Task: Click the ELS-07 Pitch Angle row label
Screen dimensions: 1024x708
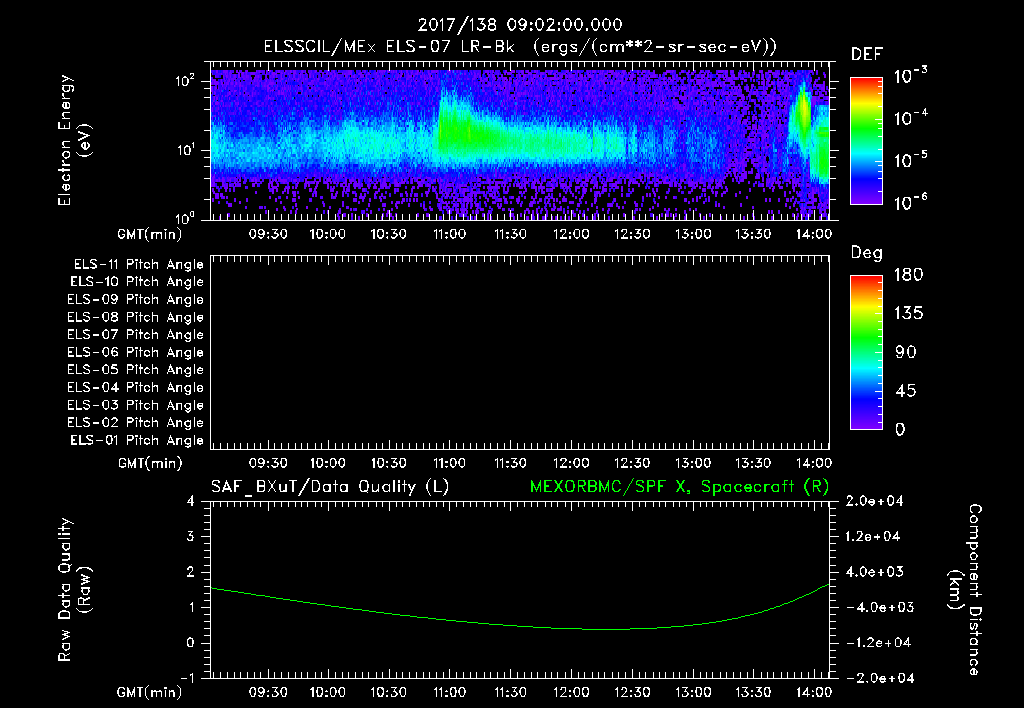Action: pos(135,335)
